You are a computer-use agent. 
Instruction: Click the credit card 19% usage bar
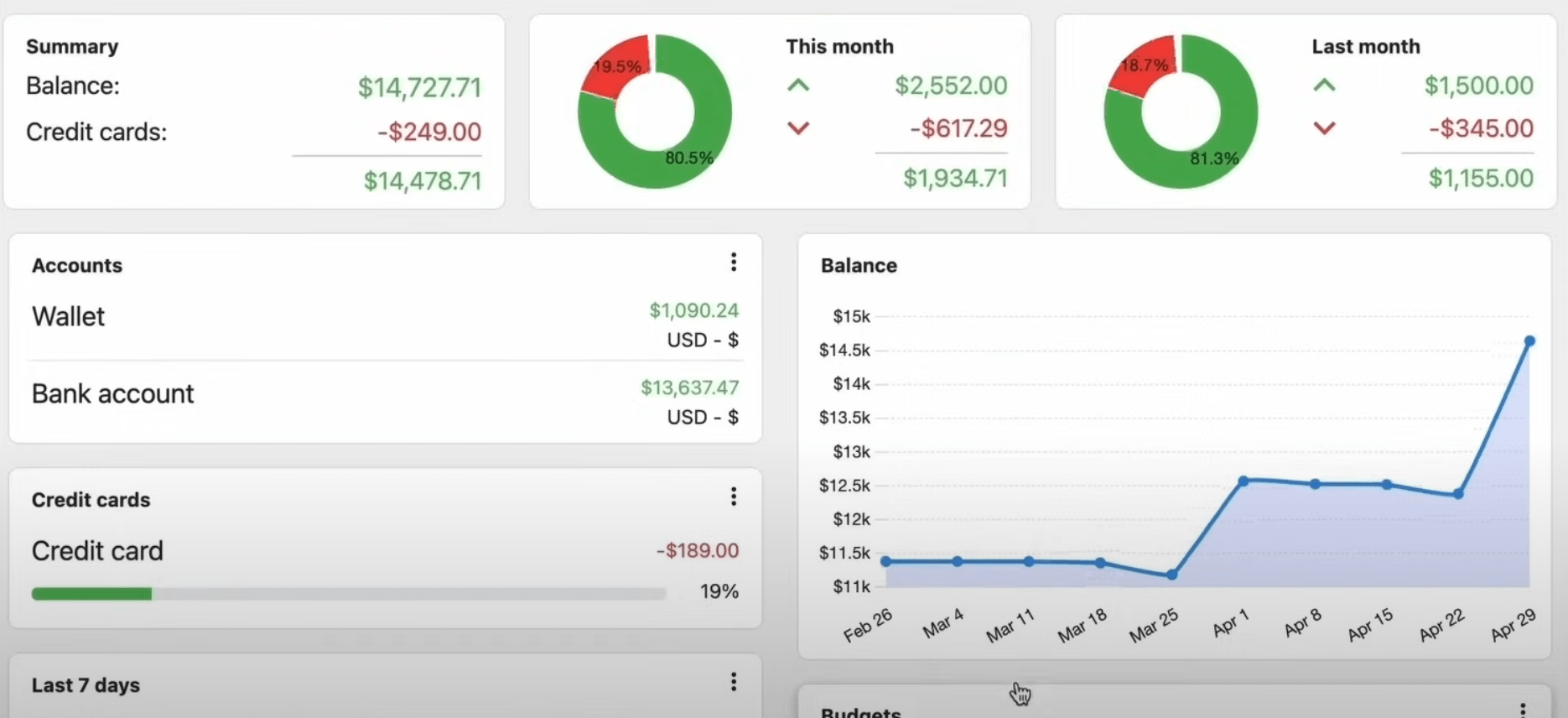pos(348,594)
